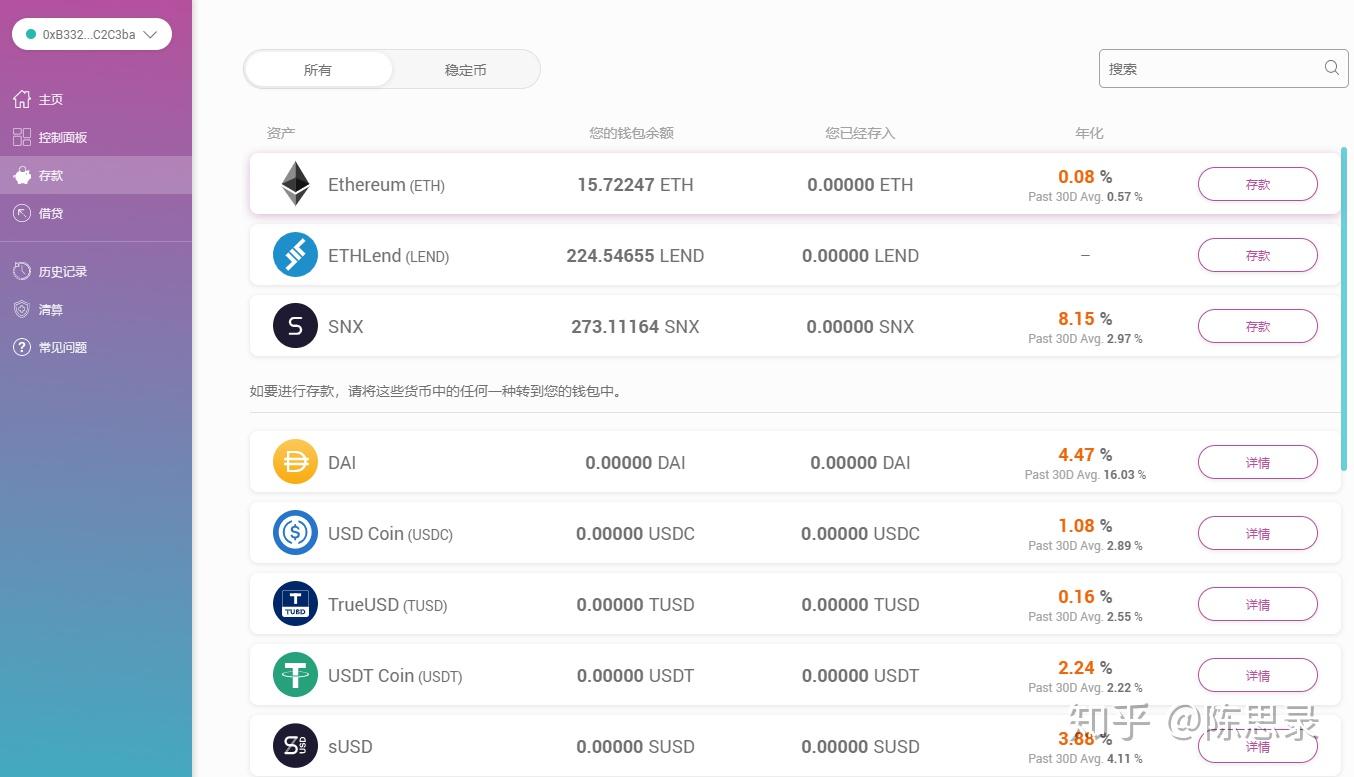1354x777 pixels.
Task: Open the 控制面板 dashboard icon
Action: point(21,137)
